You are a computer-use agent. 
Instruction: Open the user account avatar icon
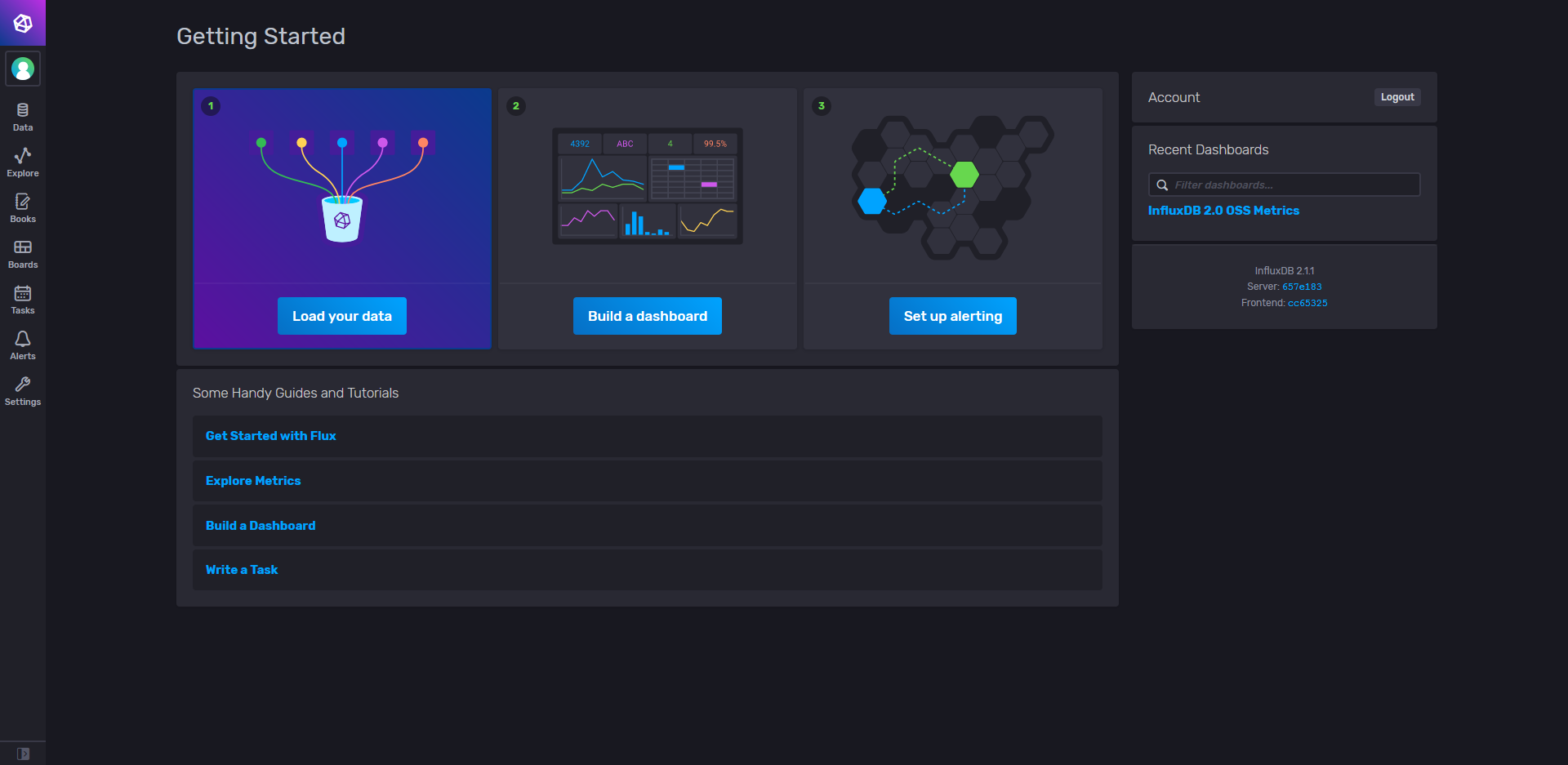pyautogui.click(x=22, y=69)
